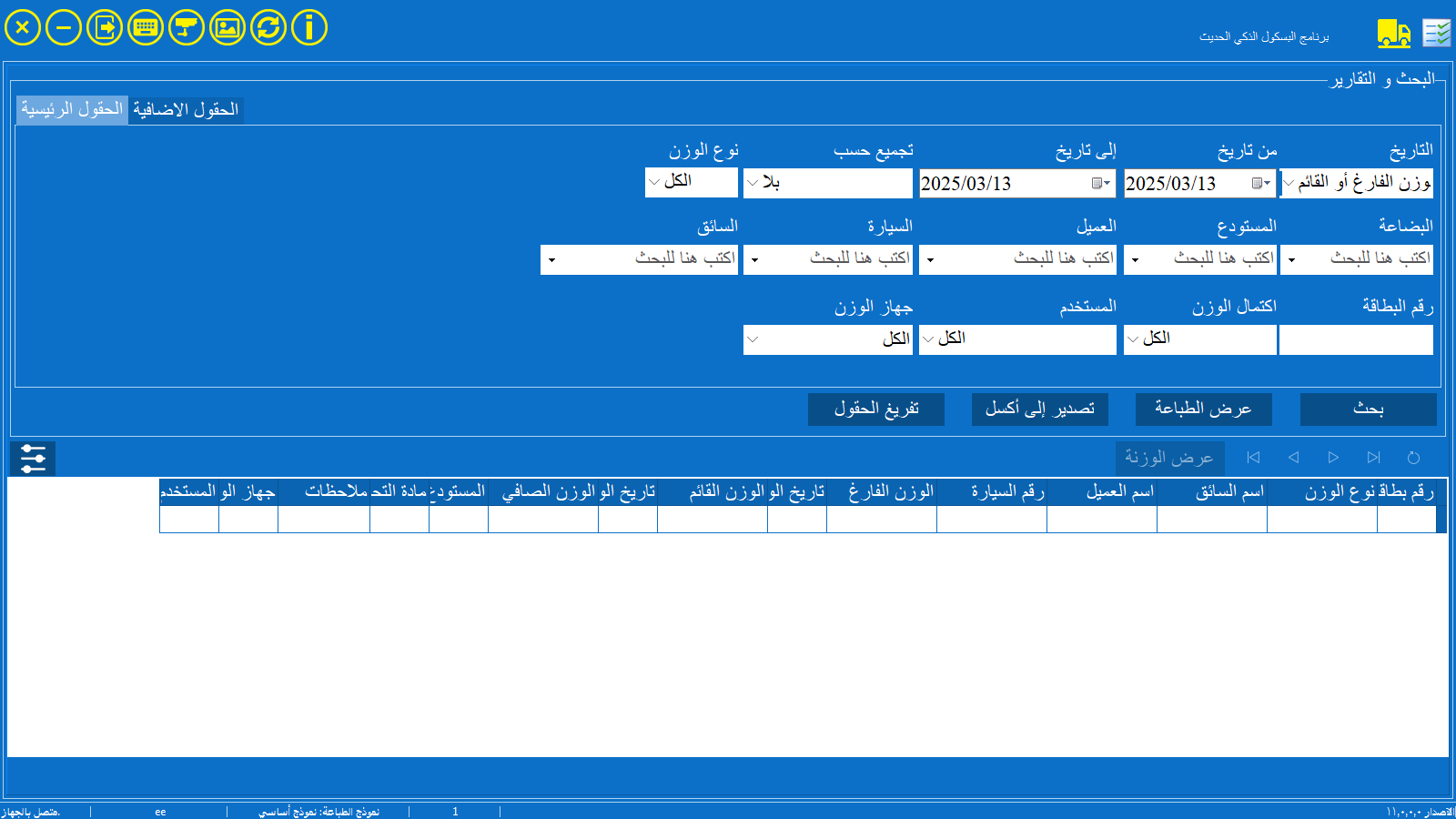The height and width of the screenshot is (819, 1456).
Task: Expand the تجميع حسب dropdown
Action: click(753, 183)
